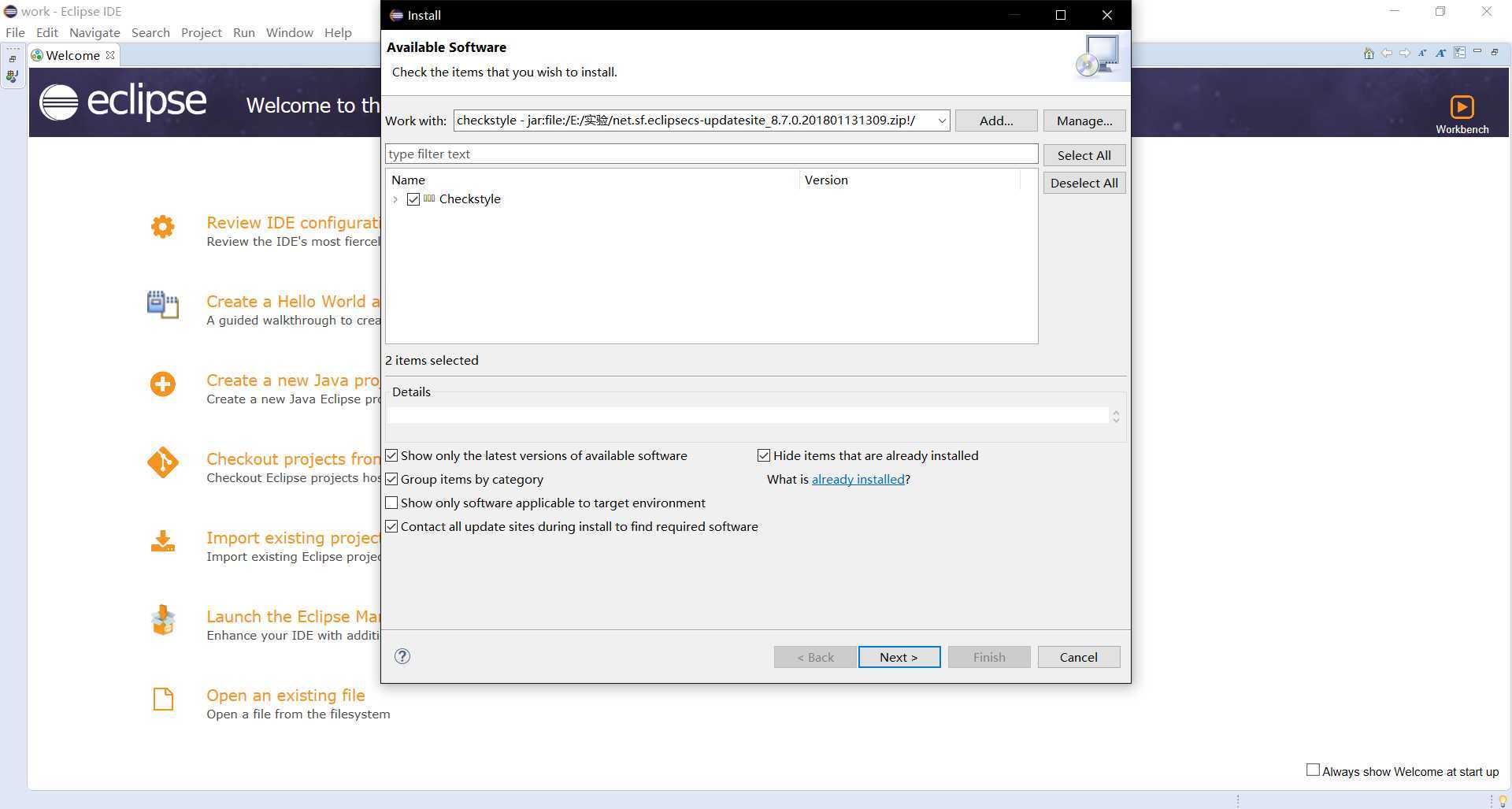
Task: Click the Create a new Java project plus icon
Action: tap(163, 384)
